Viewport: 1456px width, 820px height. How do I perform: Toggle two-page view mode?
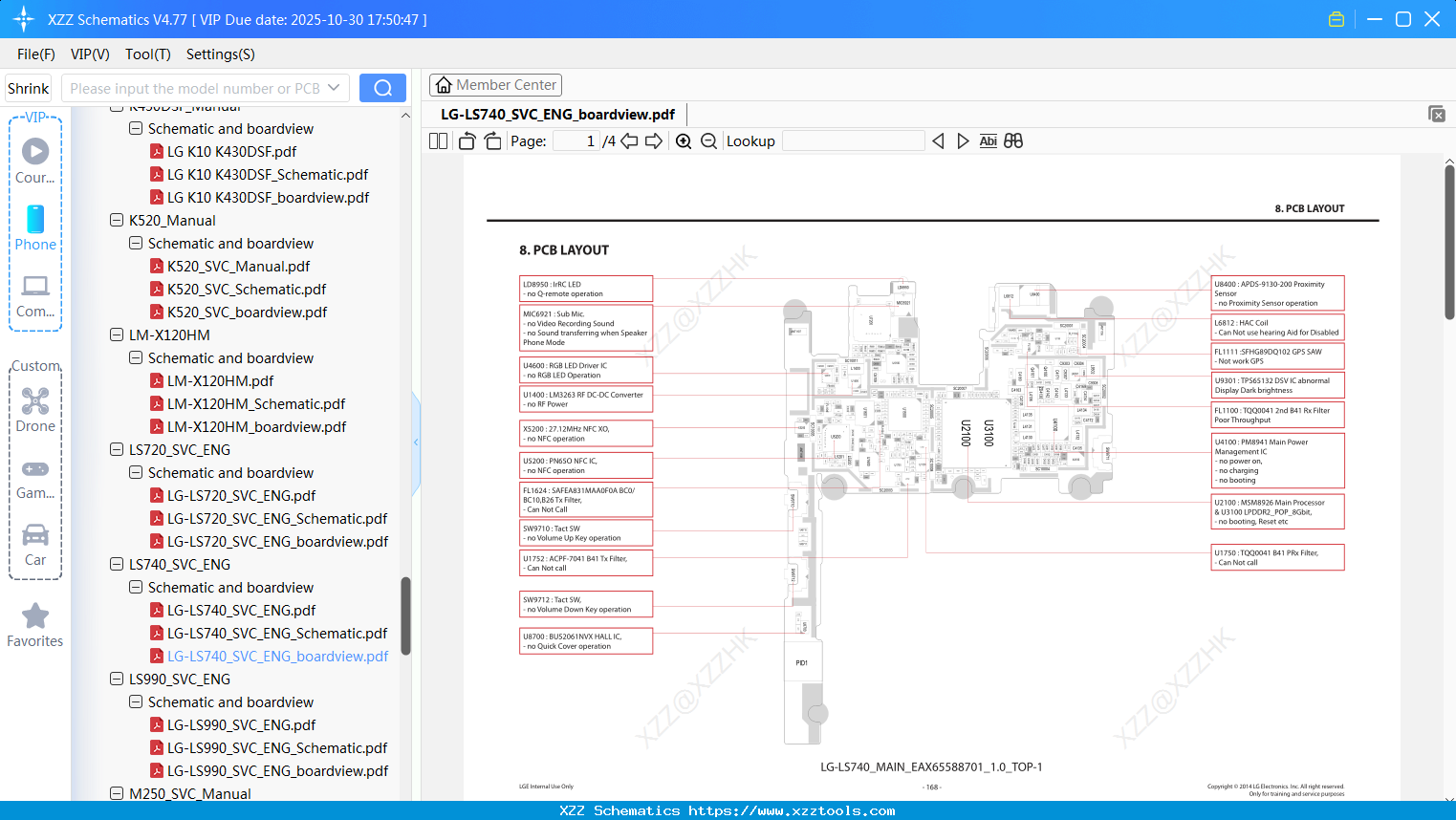(437, 140)
